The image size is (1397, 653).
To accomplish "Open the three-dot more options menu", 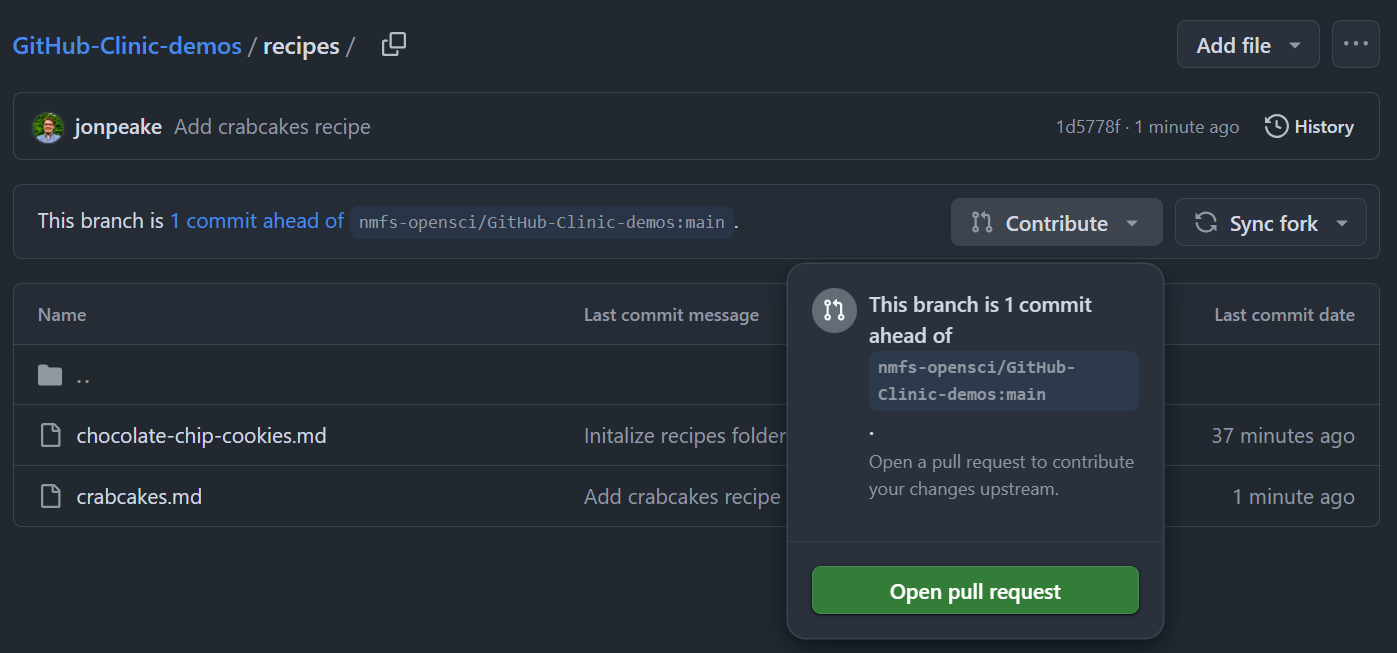I will pyautogui.click(x=1356, y=45).
